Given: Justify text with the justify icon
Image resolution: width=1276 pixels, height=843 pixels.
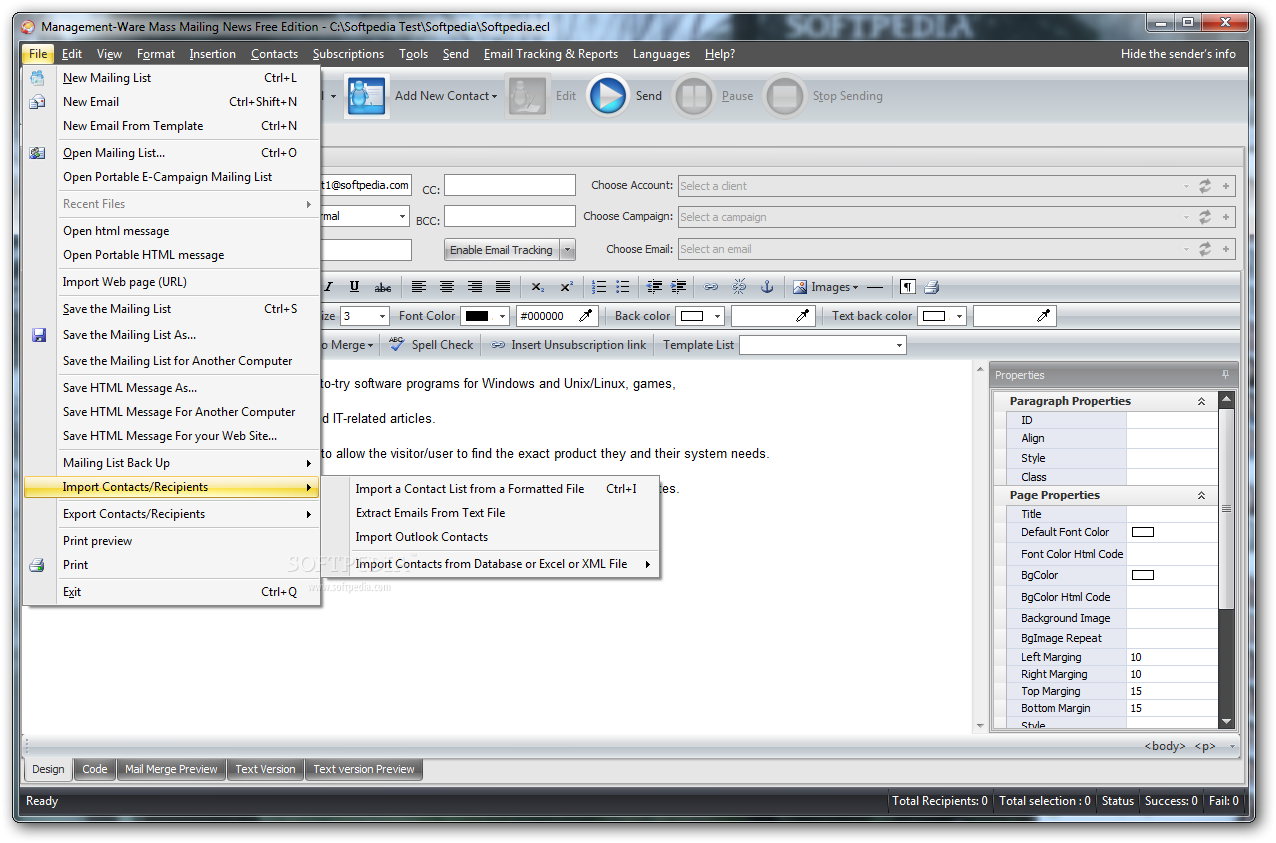Looking at the screenshot, I should point(503,287).
